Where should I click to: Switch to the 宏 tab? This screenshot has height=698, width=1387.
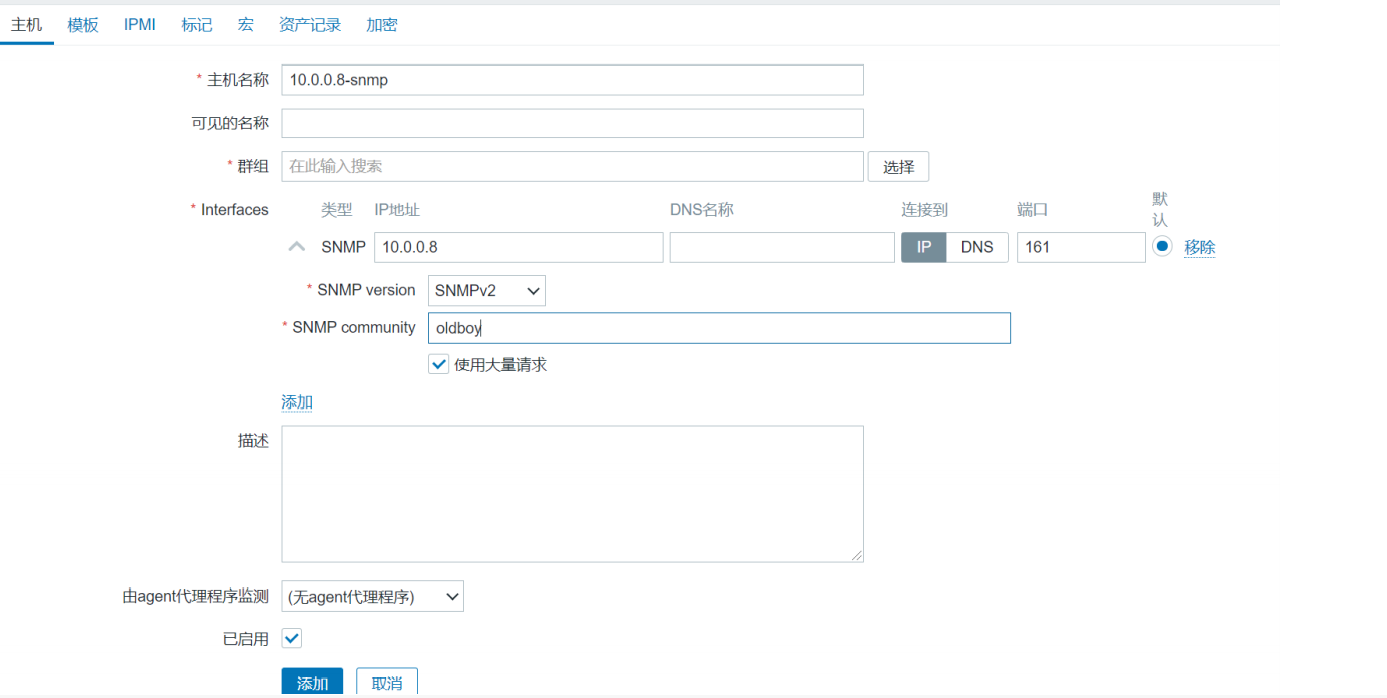tap(246, 25)
